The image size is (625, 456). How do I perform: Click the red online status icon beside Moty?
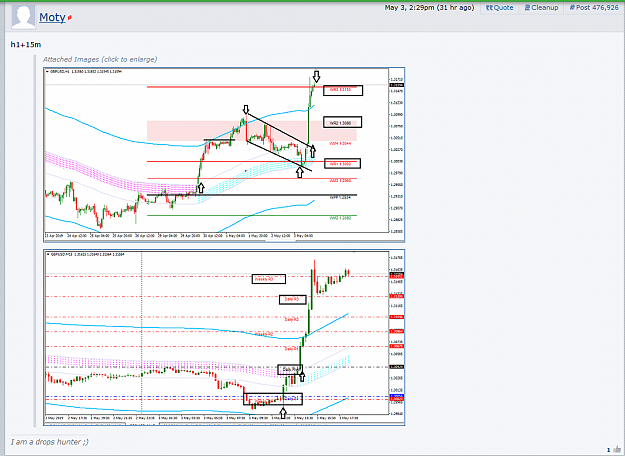[x=70, y=18]
